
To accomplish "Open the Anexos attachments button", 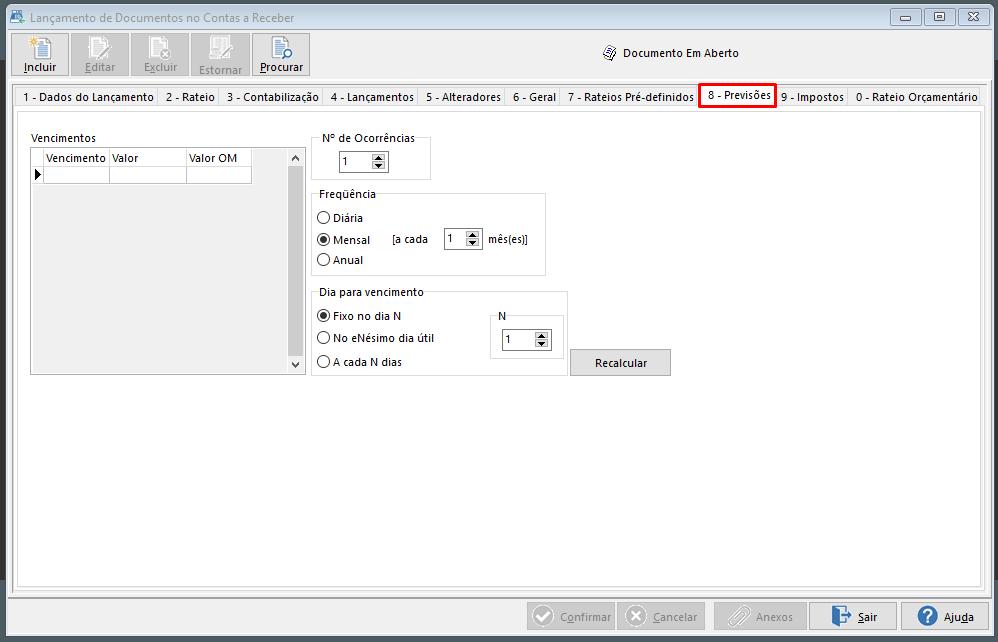I will 760,616.
